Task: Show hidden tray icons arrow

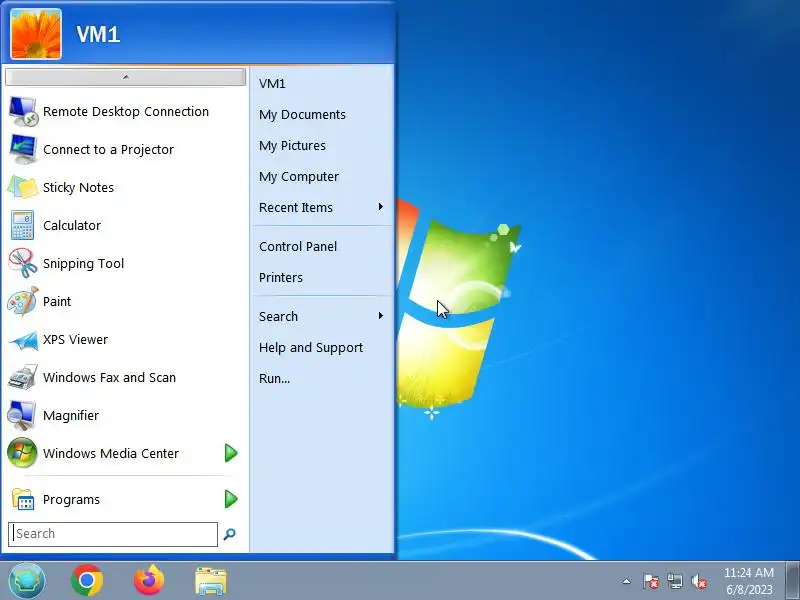Action: (x=627, y=581)
